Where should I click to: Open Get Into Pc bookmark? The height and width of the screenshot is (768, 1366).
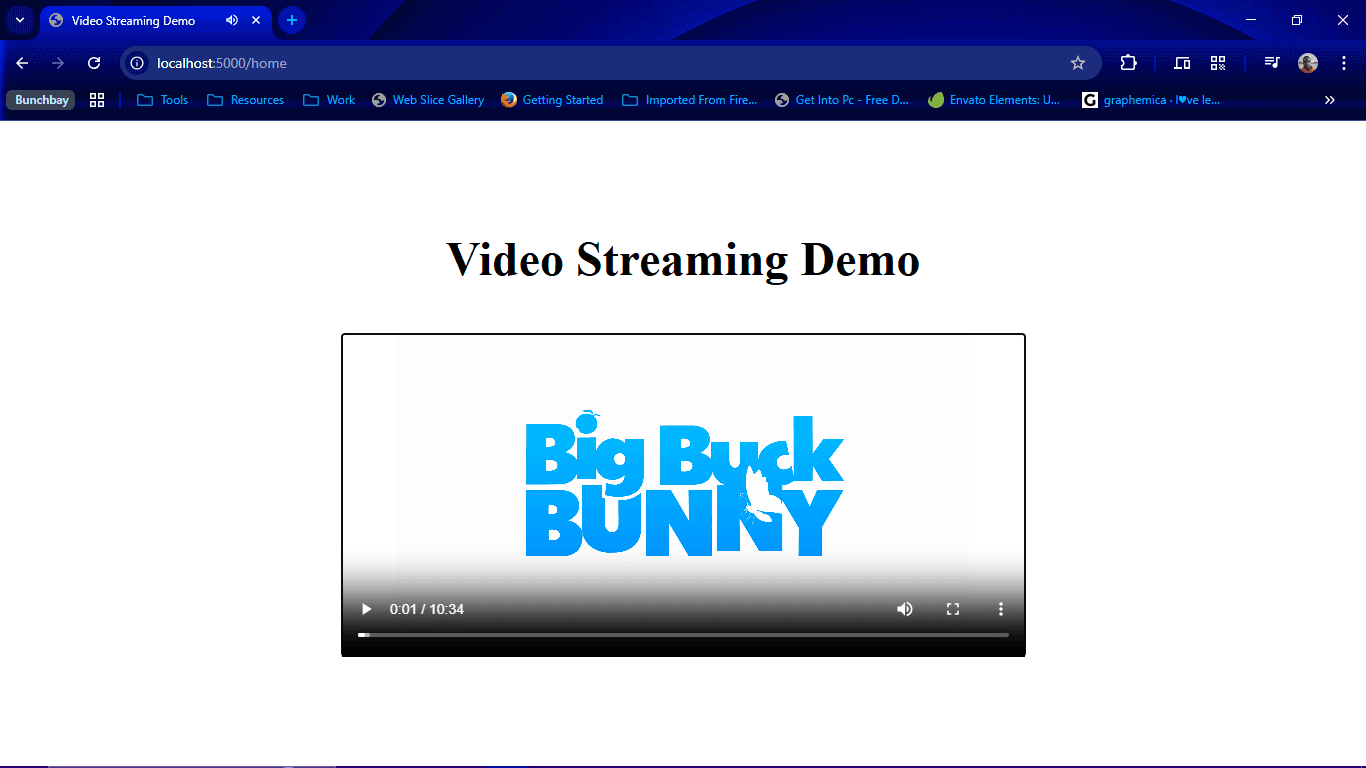(841, 100)
